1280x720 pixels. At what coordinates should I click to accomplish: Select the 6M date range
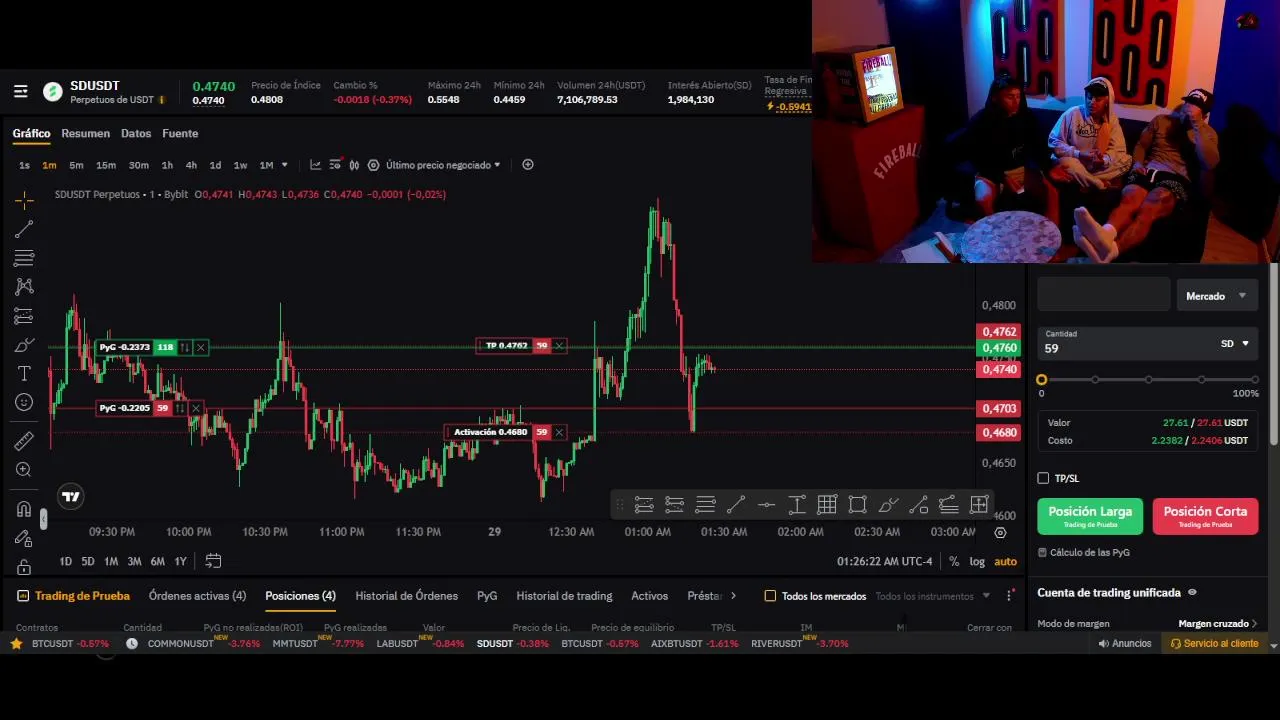coord(158,562)
